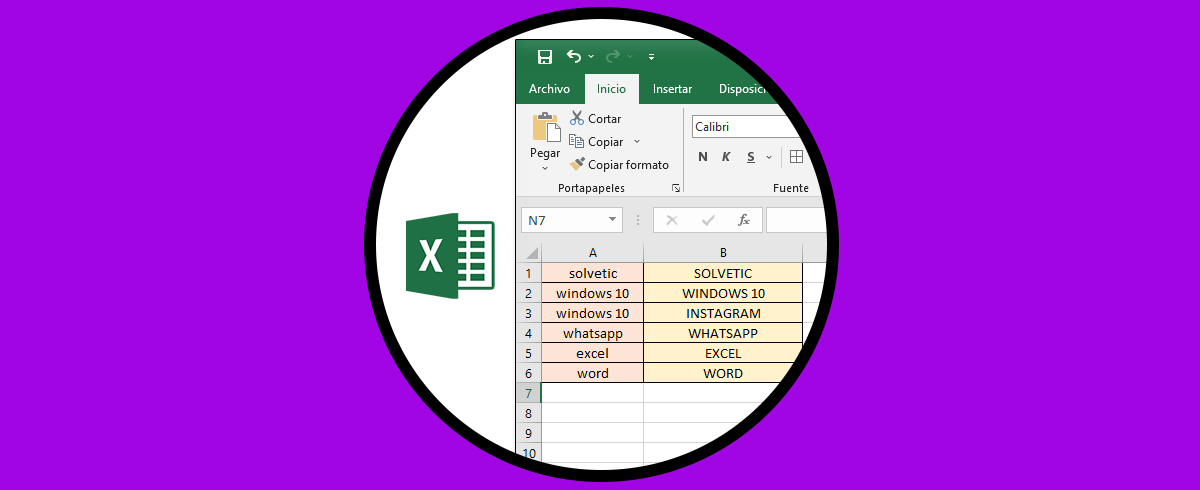Click the Cancel X formula bar icon
The image size is (1200, 490).
672,220
